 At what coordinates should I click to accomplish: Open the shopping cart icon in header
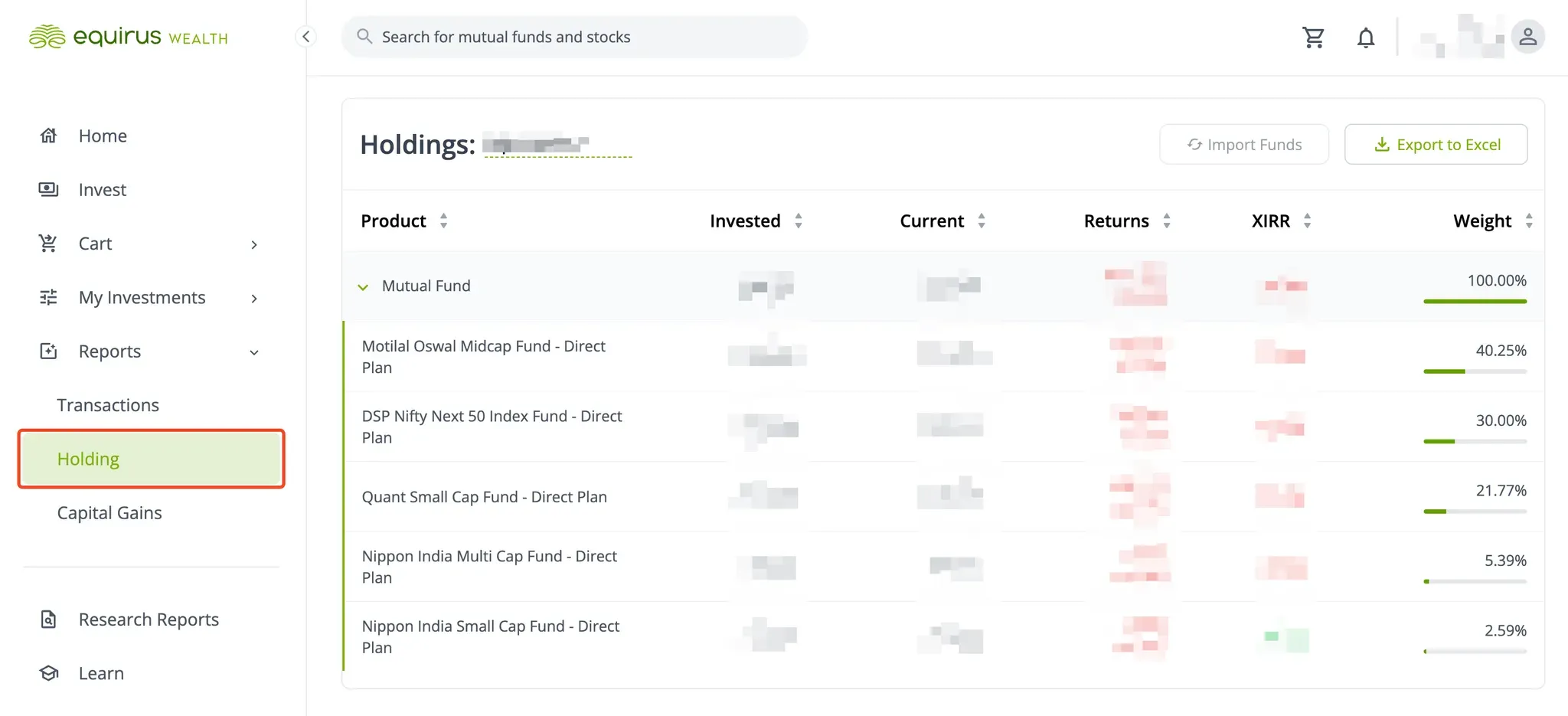[1314, 37]
